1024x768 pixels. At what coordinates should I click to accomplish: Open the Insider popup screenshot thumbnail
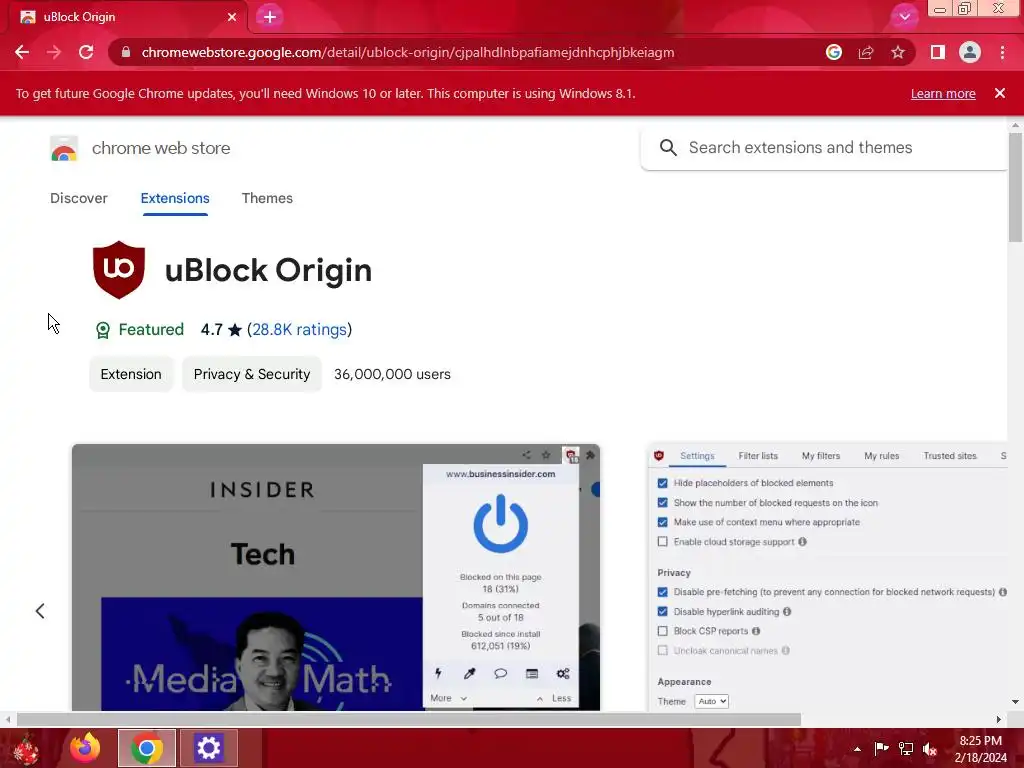pos(336,577)
